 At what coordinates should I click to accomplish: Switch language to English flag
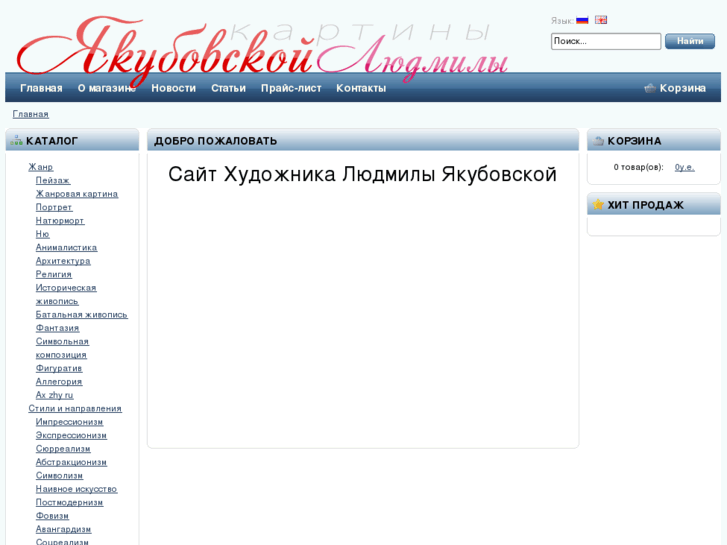click(x=601, y=20)
